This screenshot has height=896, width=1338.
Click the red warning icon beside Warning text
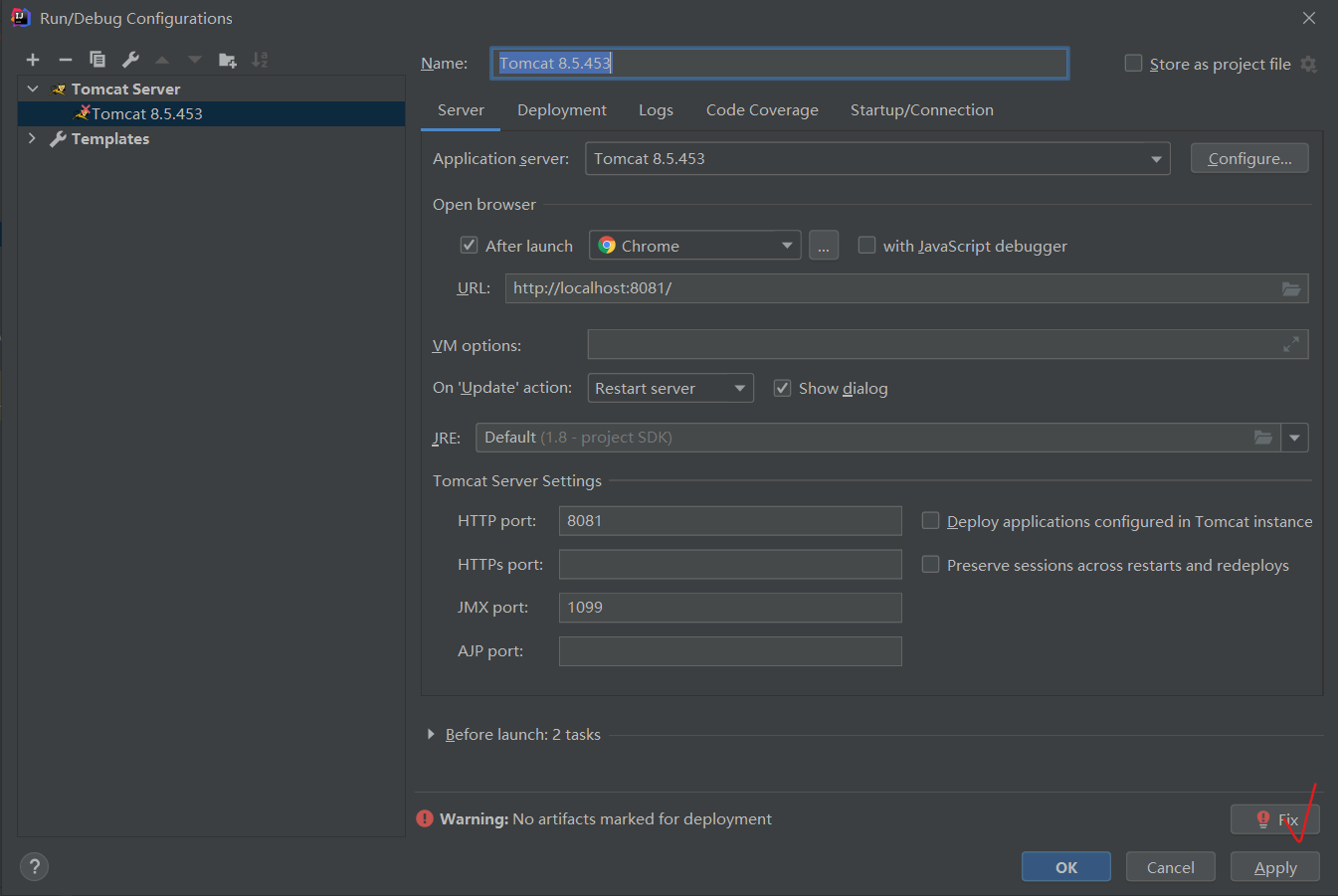coord(425,818)
